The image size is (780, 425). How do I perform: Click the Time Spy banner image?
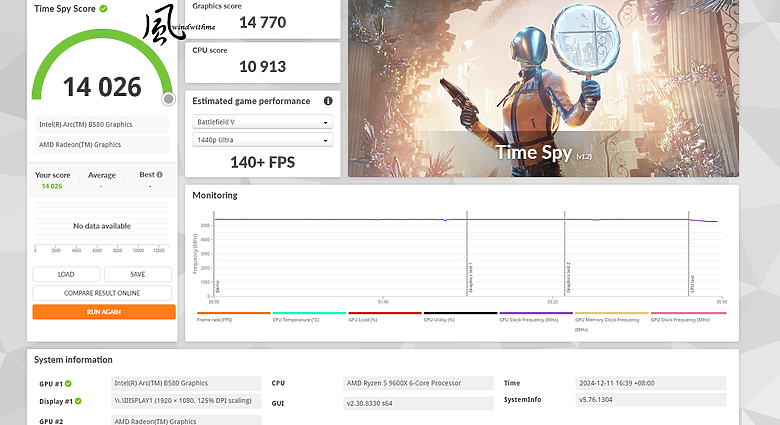tap(543, 89)
